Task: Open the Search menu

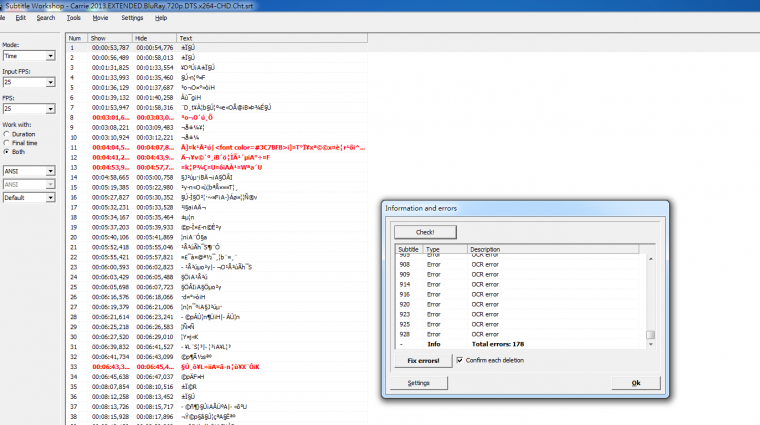Action: click(x=46, y=18)
